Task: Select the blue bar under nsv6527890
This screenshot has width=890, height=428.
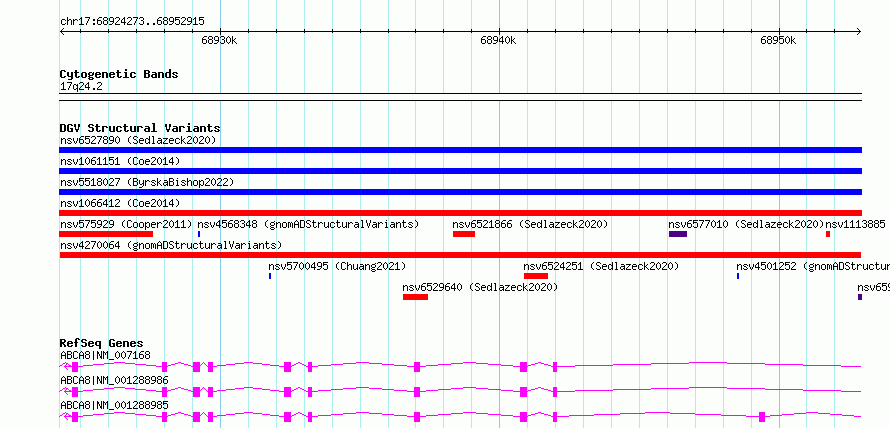Action: tap(460, 150)
